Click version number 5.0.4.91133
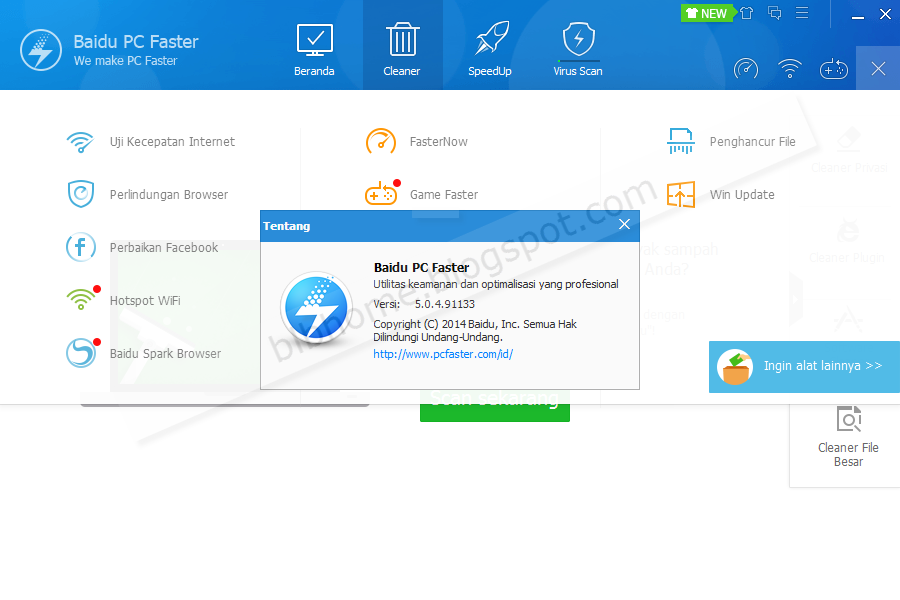The image size is (900, 600). (x=445, y=304)
